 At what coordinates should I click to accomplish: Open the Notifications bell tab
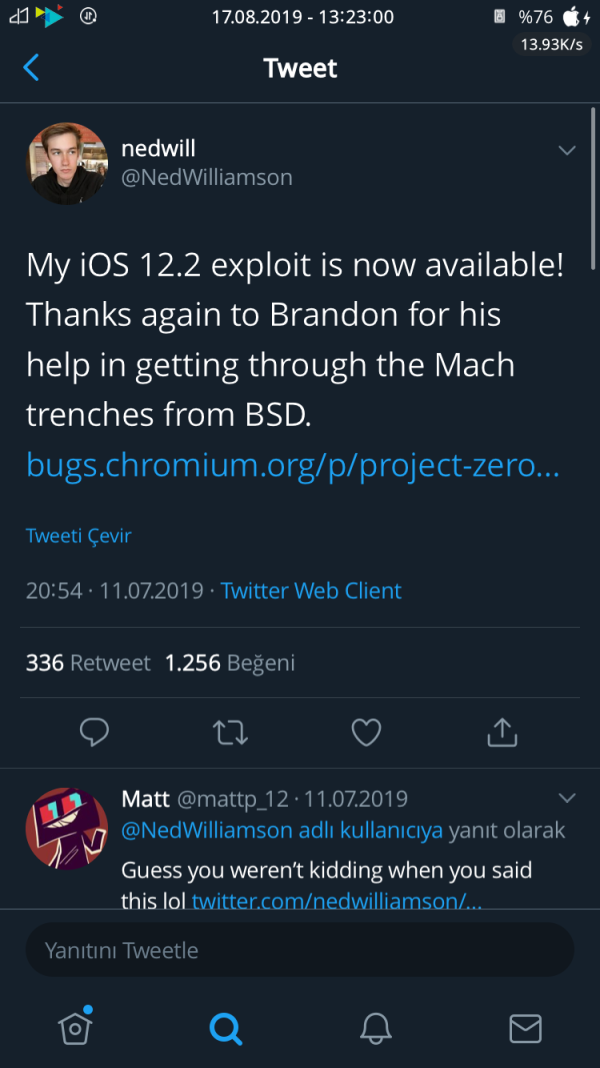pos(376,1027)
